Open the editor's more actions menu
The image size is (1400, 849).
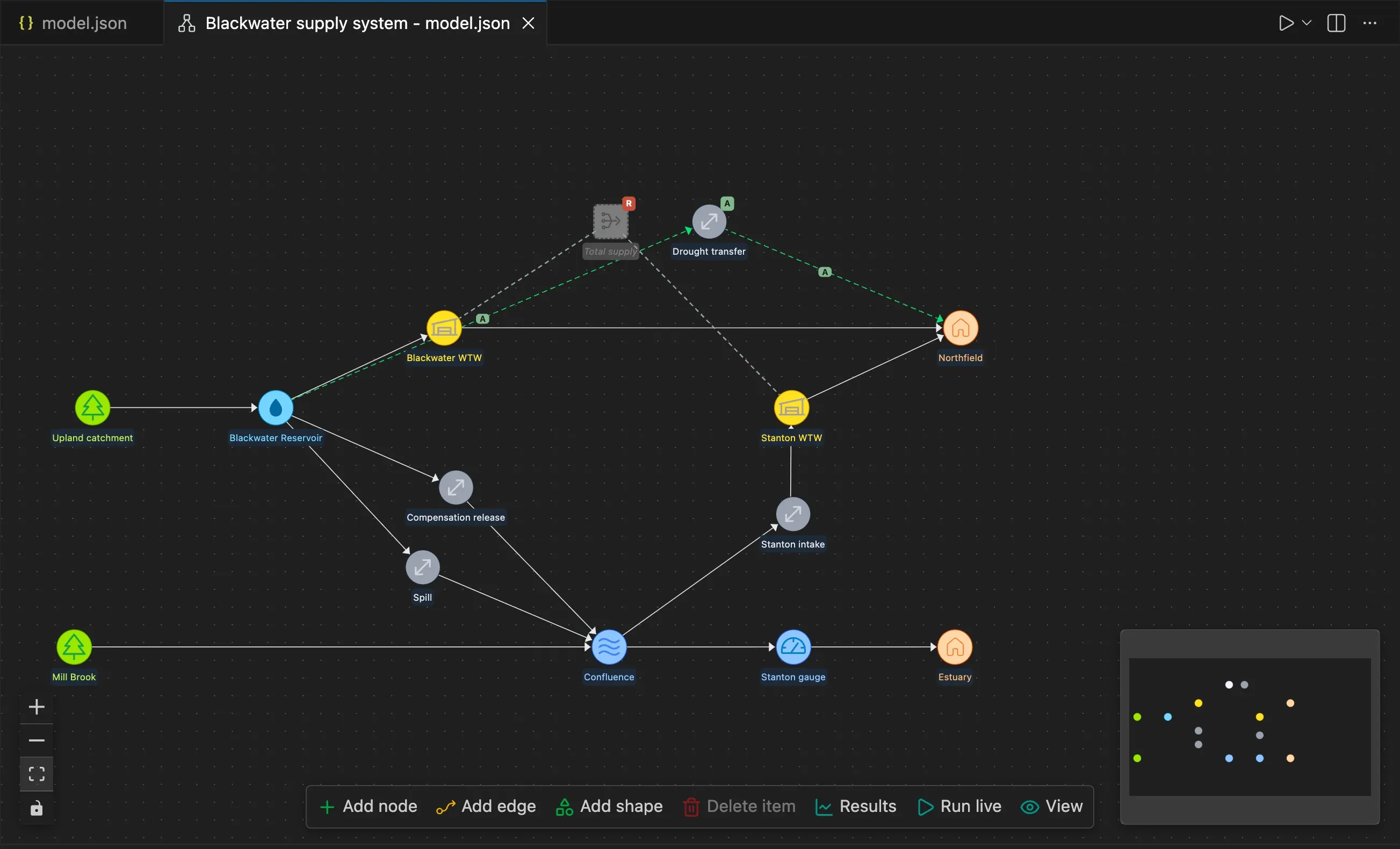(1370, 23)
